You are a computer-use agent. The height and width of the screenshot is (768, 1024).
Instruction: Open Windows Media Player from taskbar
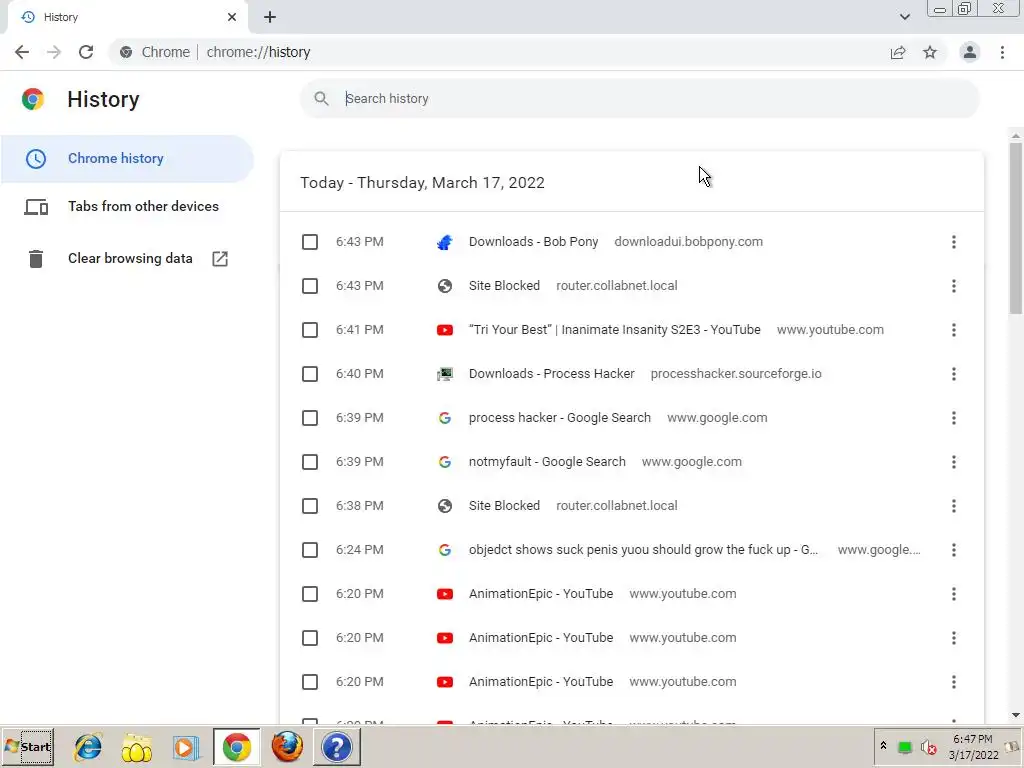pyautogui.click(x=186, y=748)
